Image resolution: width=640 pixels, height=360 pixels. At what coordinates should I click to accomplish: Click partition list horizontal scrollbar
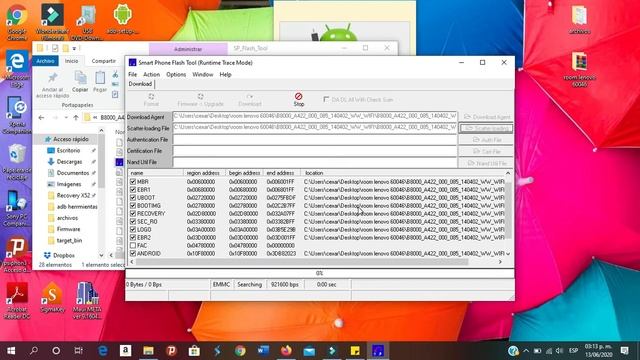(x=302, y=262)
